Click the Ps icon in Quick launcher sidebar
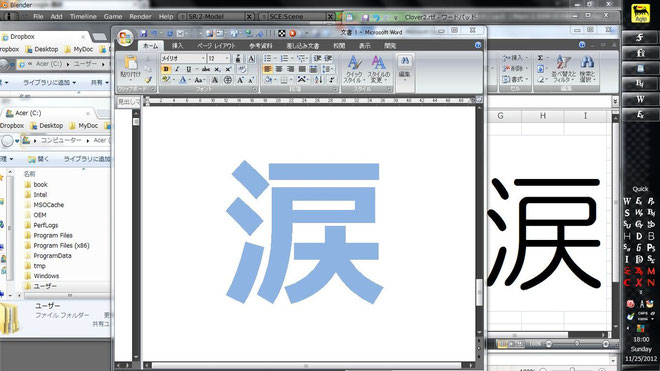This screenshot has height=371, width=660. tap(651, 248)
